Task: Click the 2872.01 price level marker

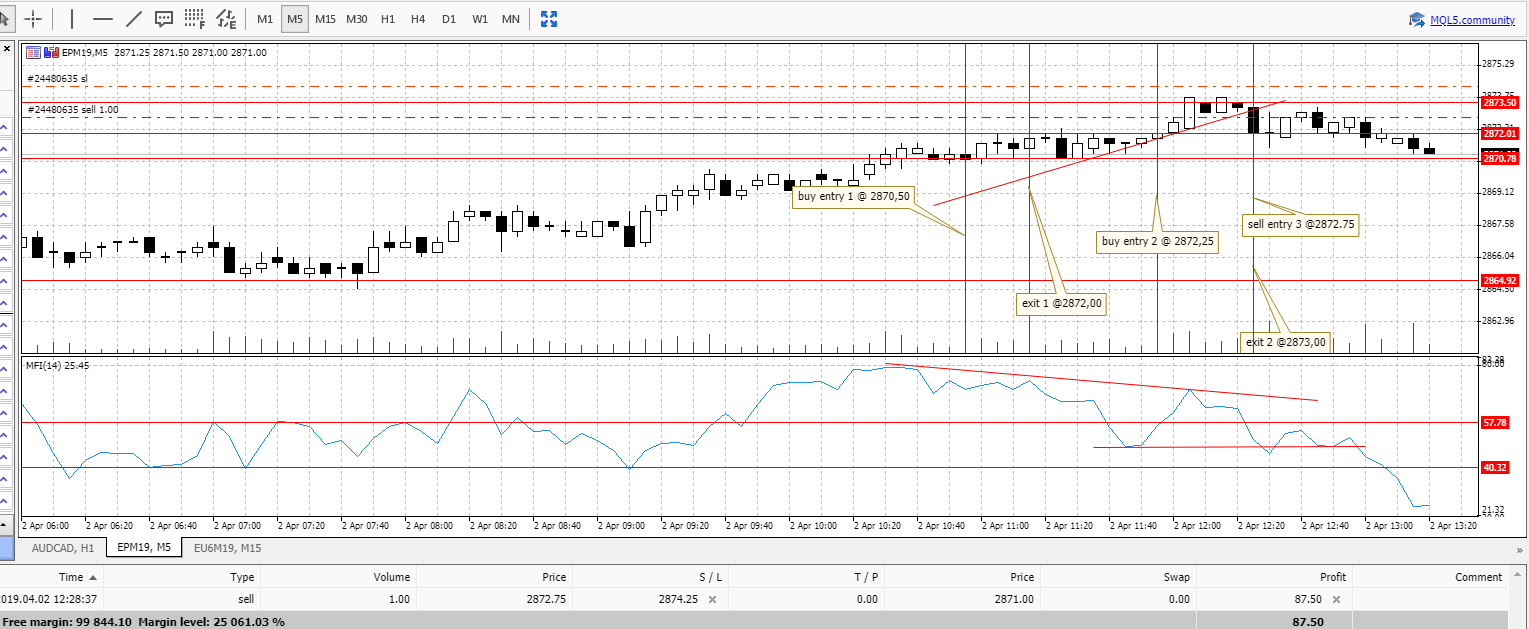Action: tap(1499, 134)
